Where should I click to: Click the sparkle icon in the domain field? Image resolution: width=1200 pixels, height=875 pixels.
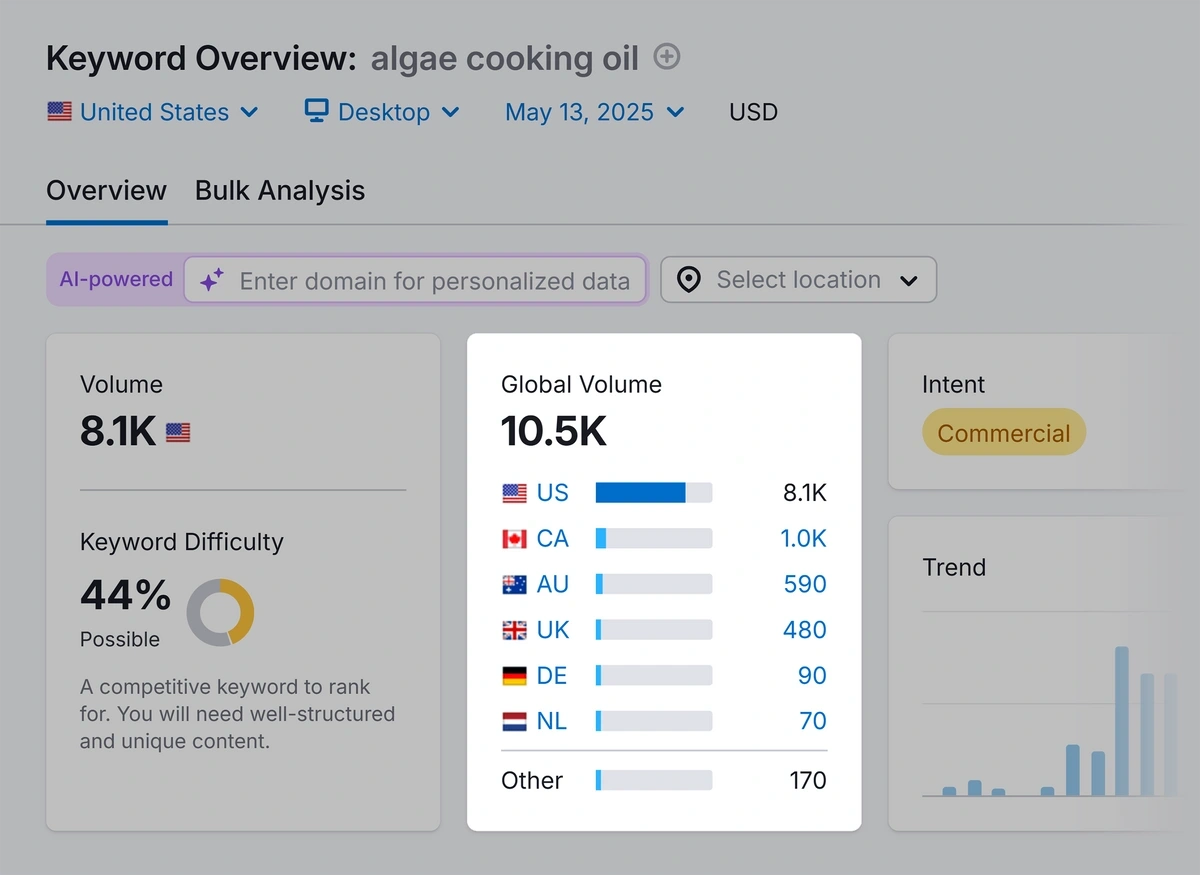[x=211, y=281]
